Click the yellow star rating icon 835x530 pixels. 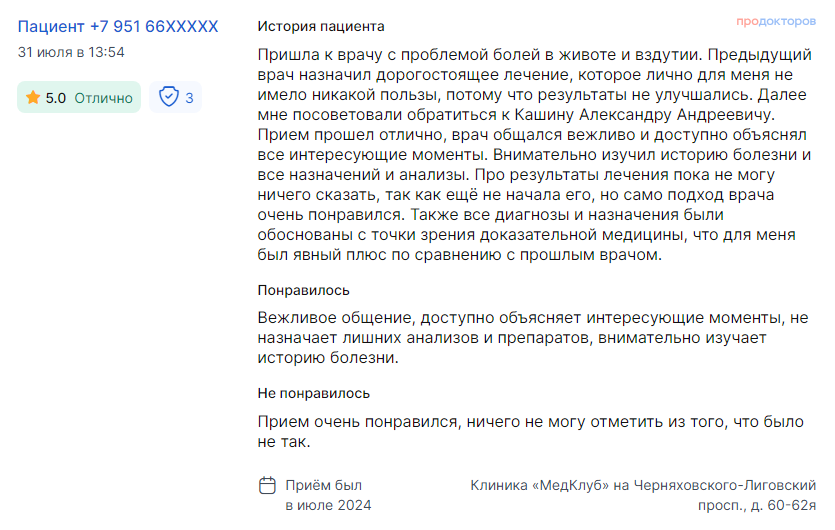coord(33,98)
